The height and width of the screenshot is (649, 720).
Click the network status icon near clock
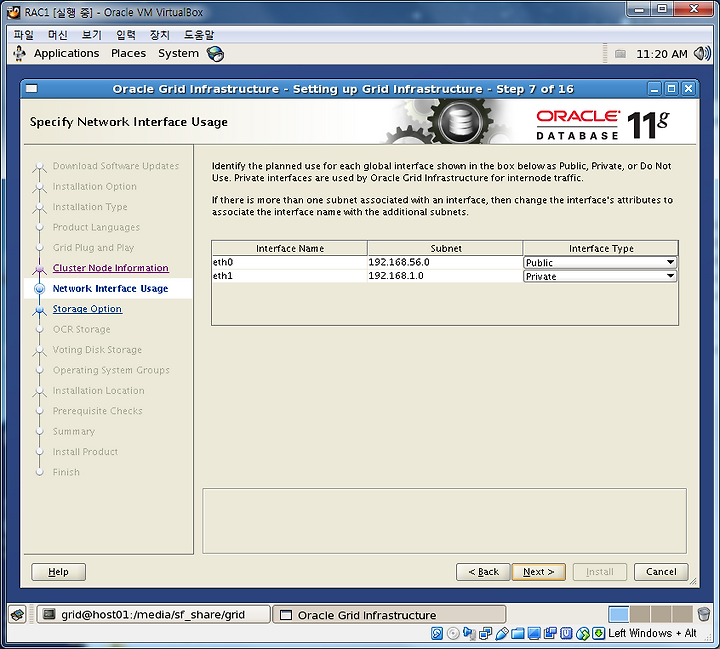click(620, 54)
